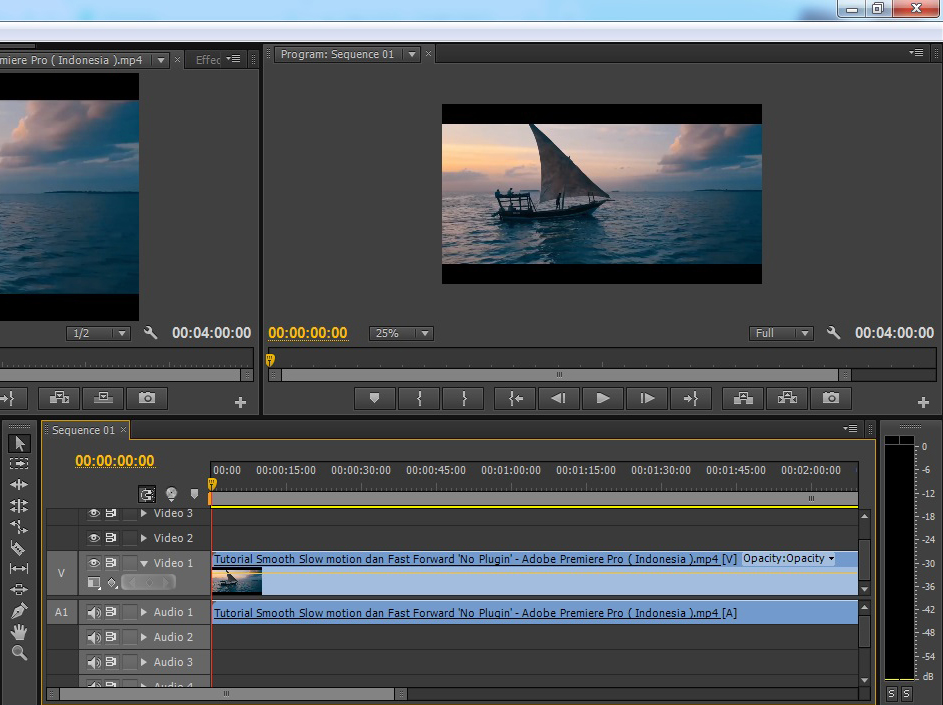The height and width of the screenshot is (705, 943).
Task: Pick the Ripple Edit tool
Action: 18,484
